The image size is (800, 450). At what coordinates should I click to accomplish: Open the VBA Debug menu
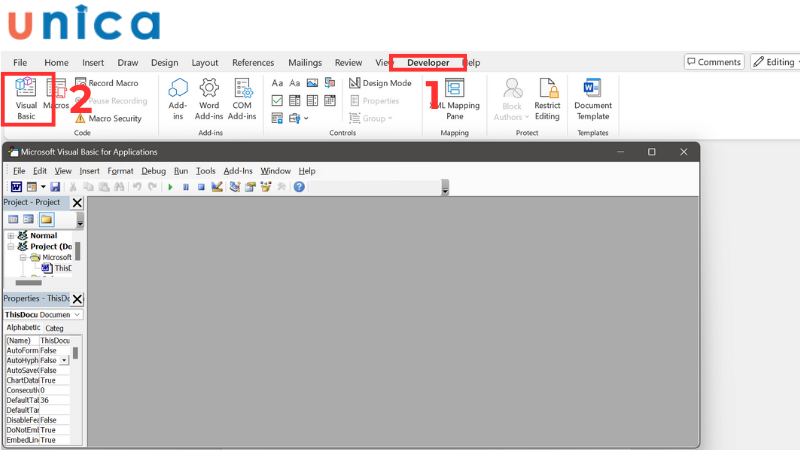click(154, 171)
